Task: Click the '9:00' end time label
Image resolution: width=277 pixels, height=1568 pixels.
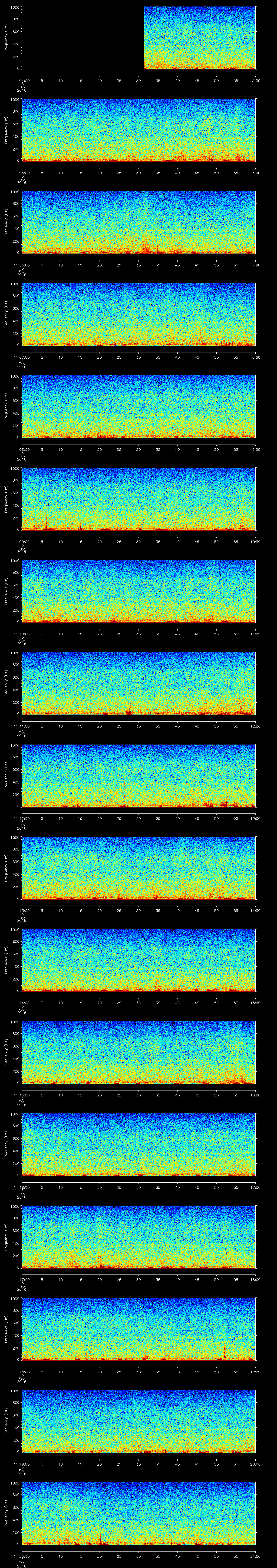Action: click(x=256, y=449)
